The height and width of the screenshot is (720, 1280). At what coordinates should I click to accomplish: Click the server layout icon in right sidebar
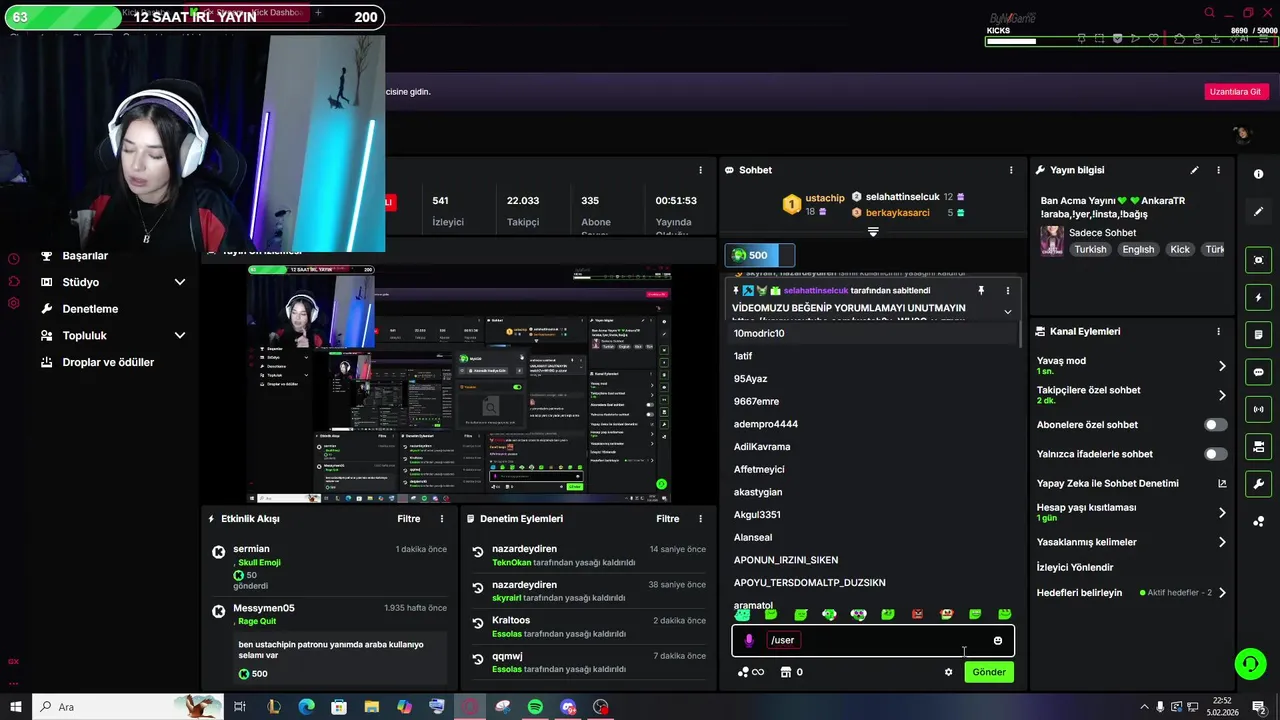[x=1258, y=446]
